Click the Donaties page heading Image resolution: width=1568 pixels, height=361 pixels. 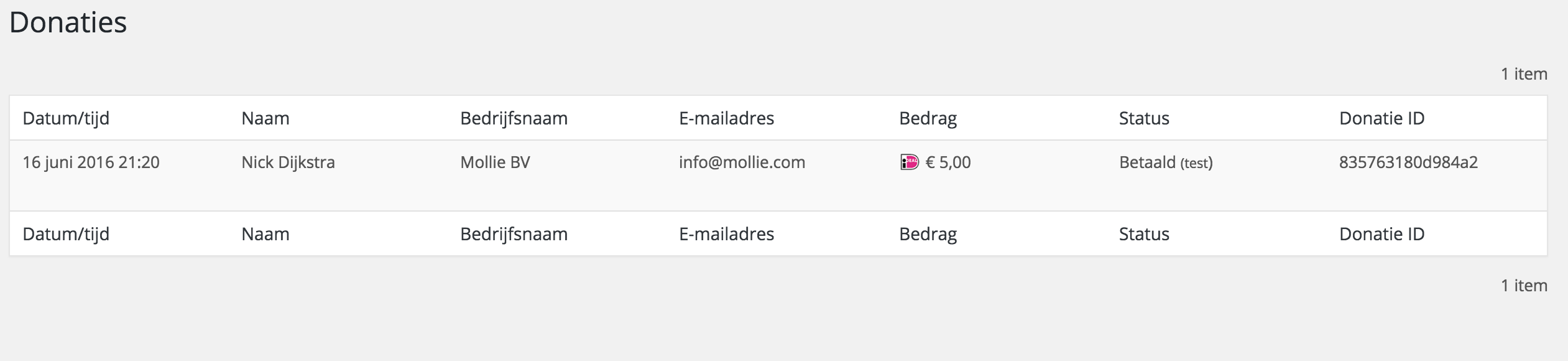tap(68, 22)
